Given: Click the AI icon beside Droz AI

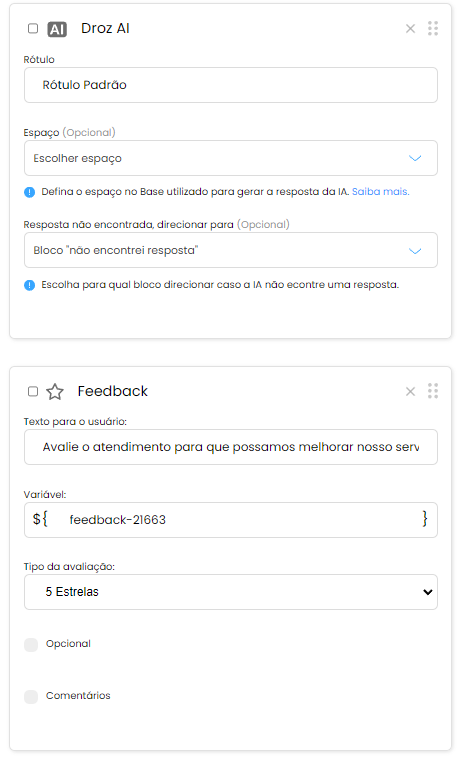Looking at the screenshot, I should click(x=57, y=30).
